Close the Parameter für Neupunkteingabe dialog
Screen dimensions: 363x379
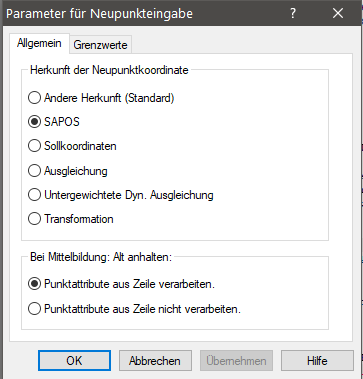(x=338, y=14)
